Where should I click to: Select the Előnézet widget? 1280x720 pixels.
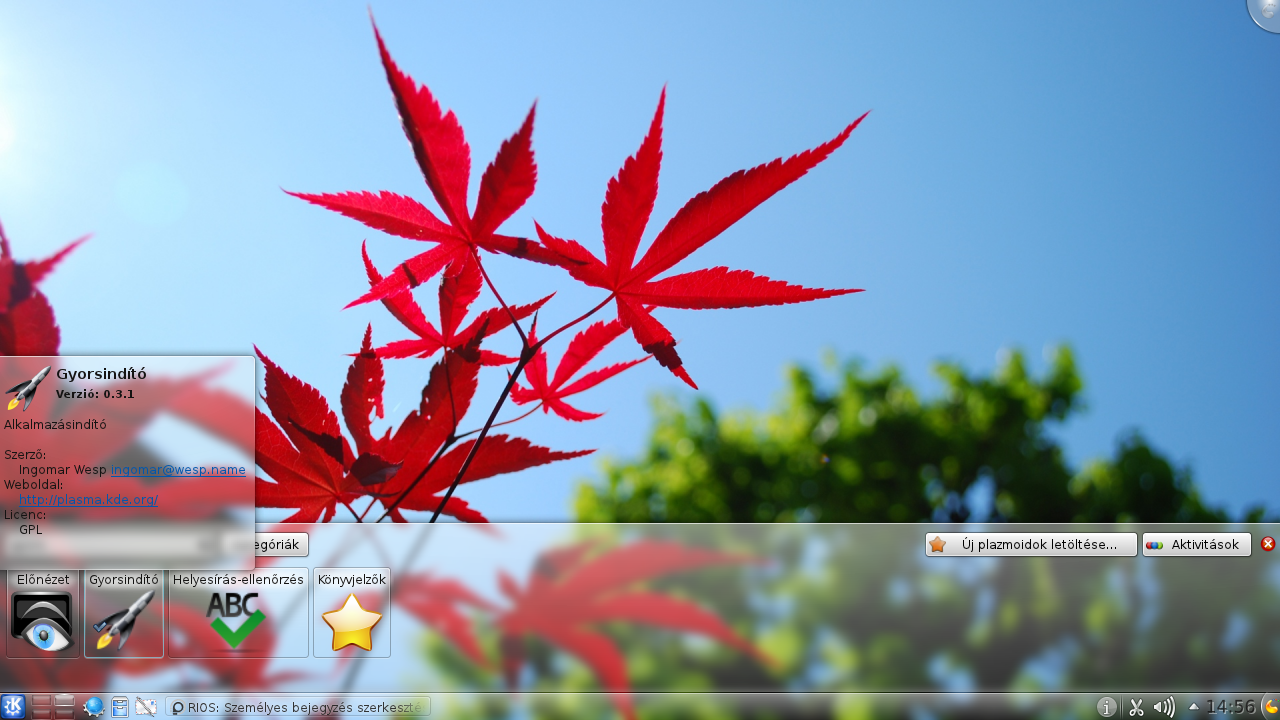coord(43,613)
